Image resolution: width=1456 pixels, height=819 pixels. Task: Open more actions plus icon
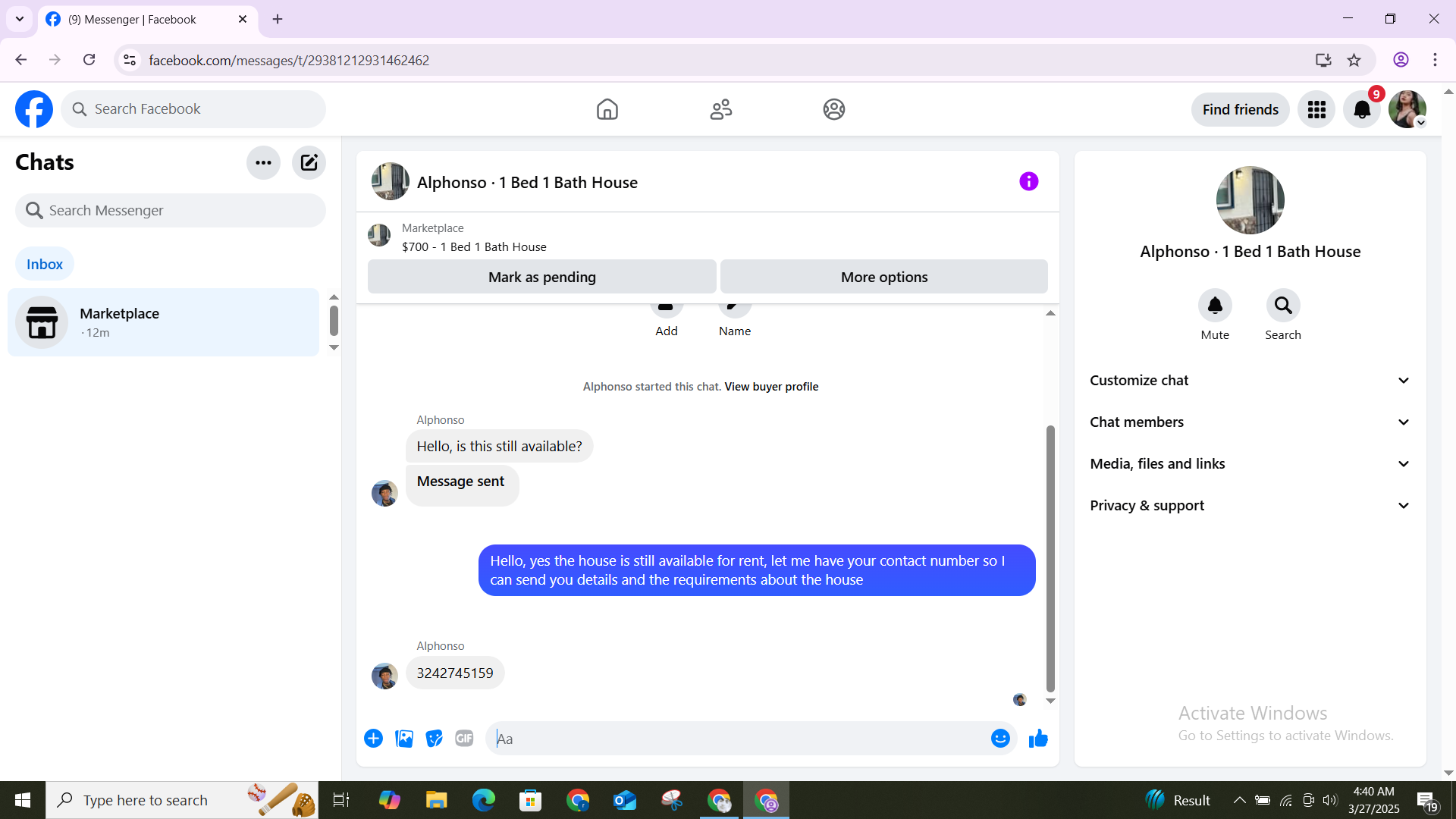(373, 739)
